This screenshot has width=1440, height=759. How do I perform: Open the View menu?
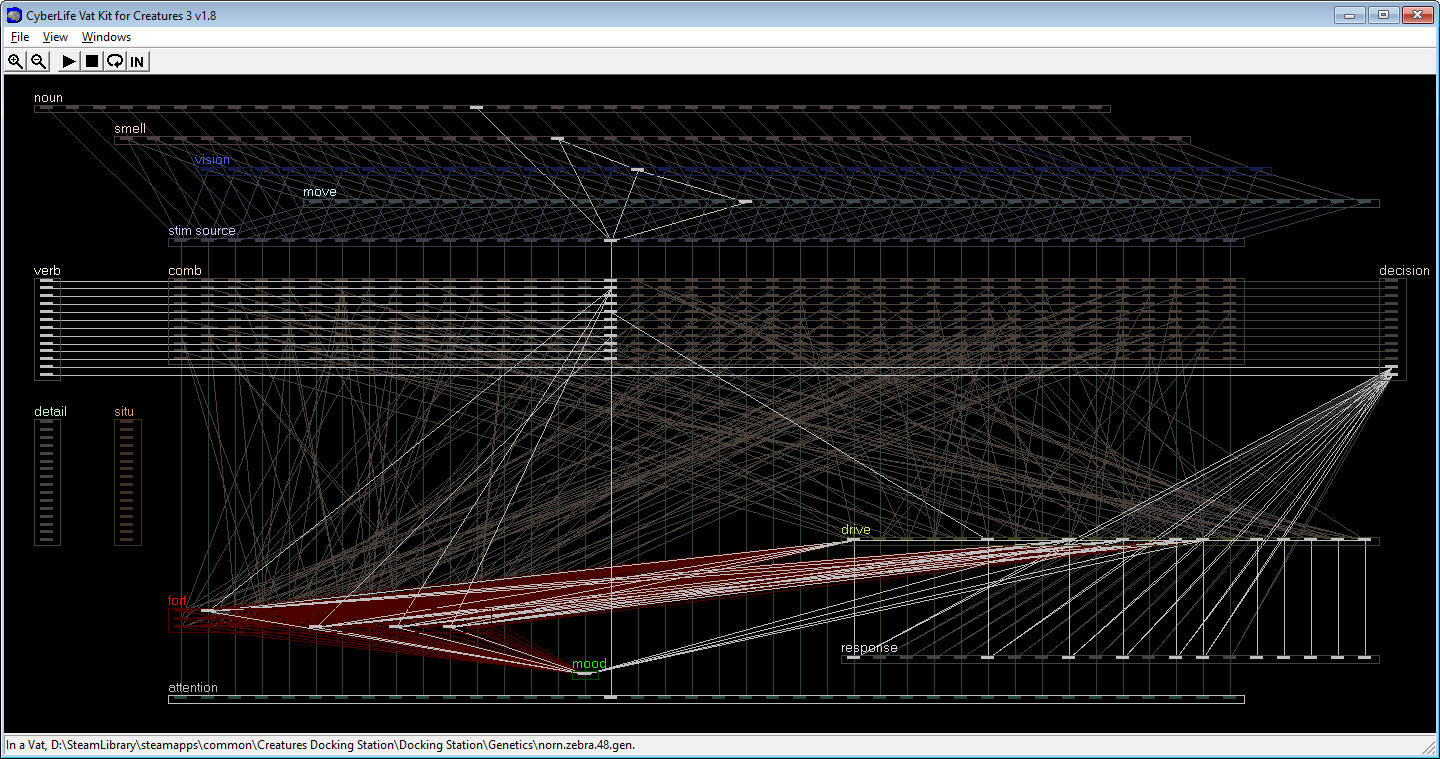click(x=55, y=36)
